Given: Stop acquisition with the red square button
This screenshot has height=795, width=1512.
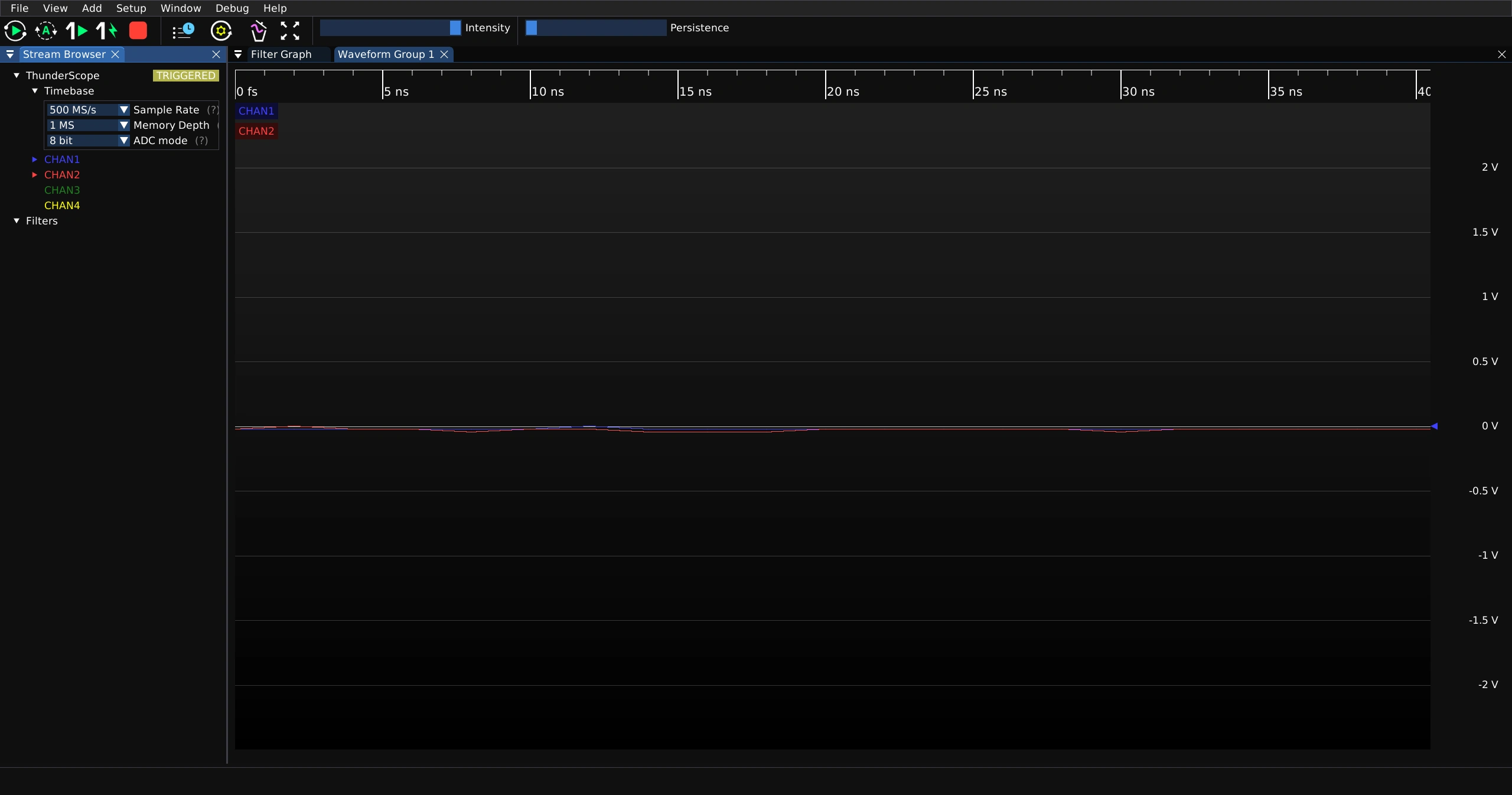Looking at the screenshot, I should pyautogui.click(x=138, y=31).
